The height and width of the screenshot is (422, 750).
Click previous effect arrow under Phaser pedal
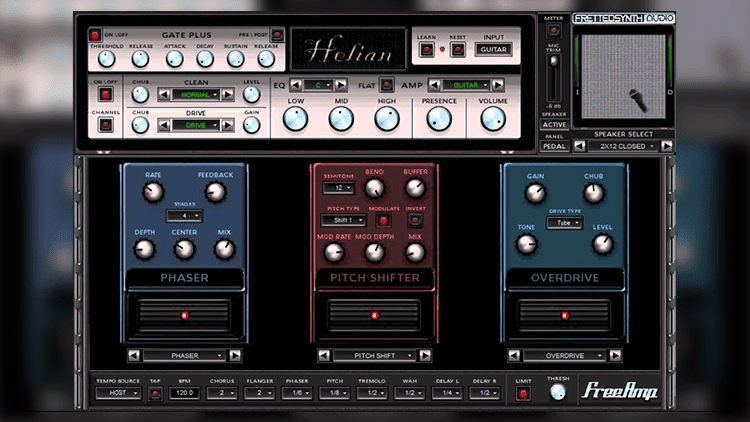coord(134,355)
